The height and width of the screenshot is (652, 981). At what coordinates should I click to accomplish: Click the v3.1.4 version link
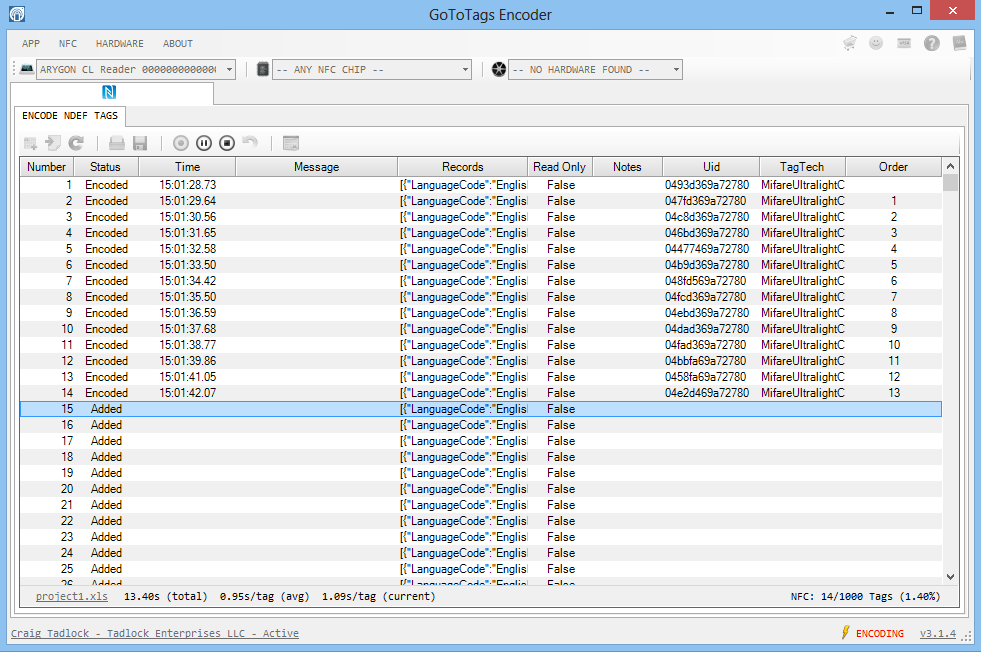[x=938, y=633]
